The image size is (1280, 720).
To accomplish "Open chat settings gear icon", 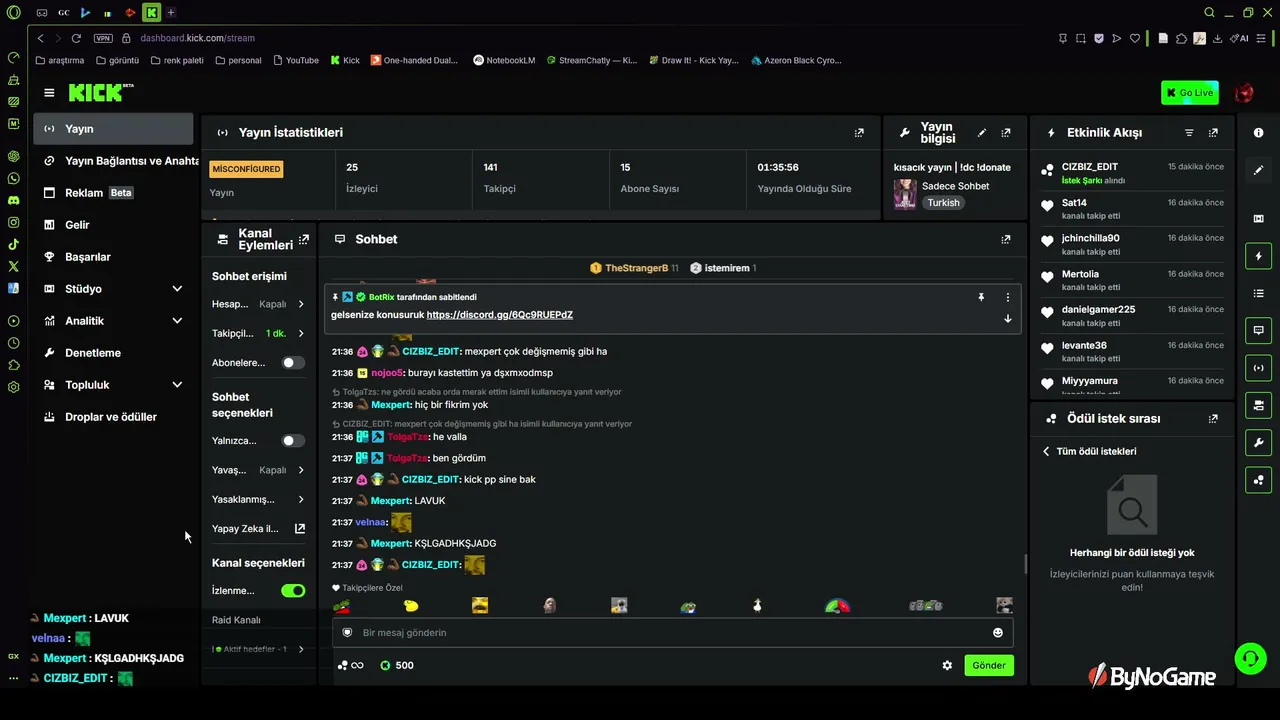I will [947, 665].
